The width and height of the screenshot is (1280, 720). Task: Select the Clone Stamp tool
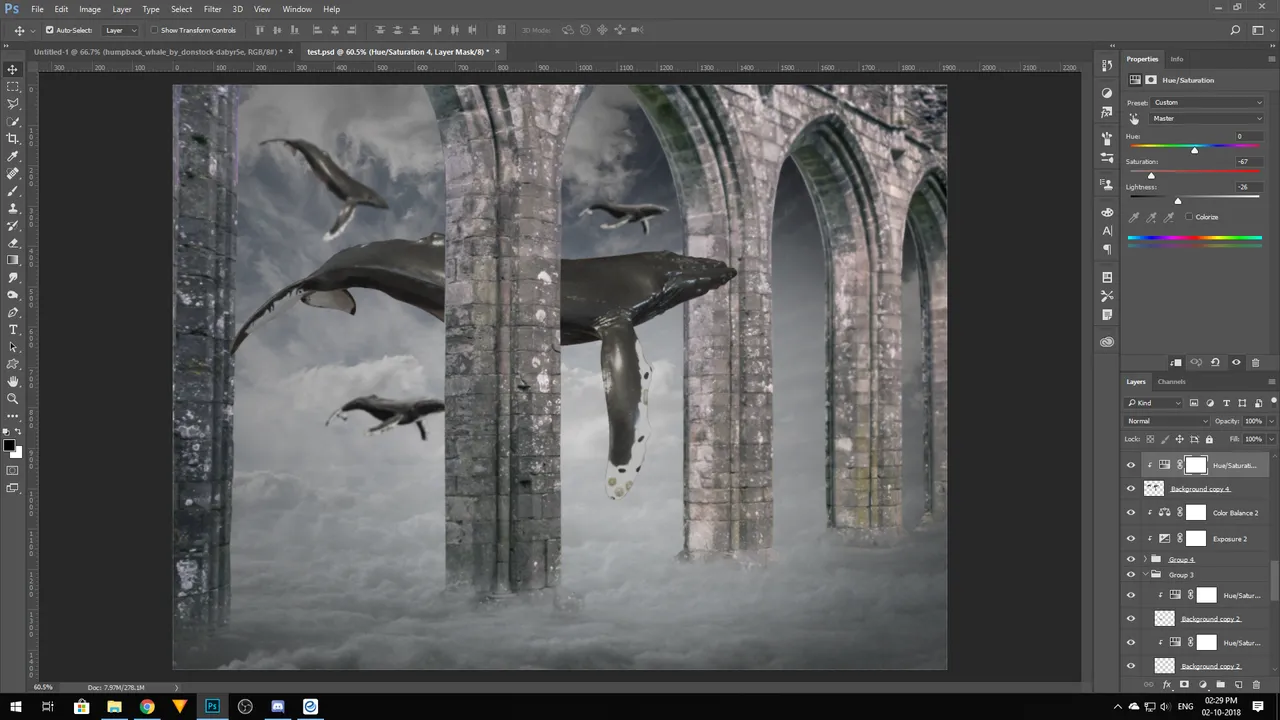13,208
